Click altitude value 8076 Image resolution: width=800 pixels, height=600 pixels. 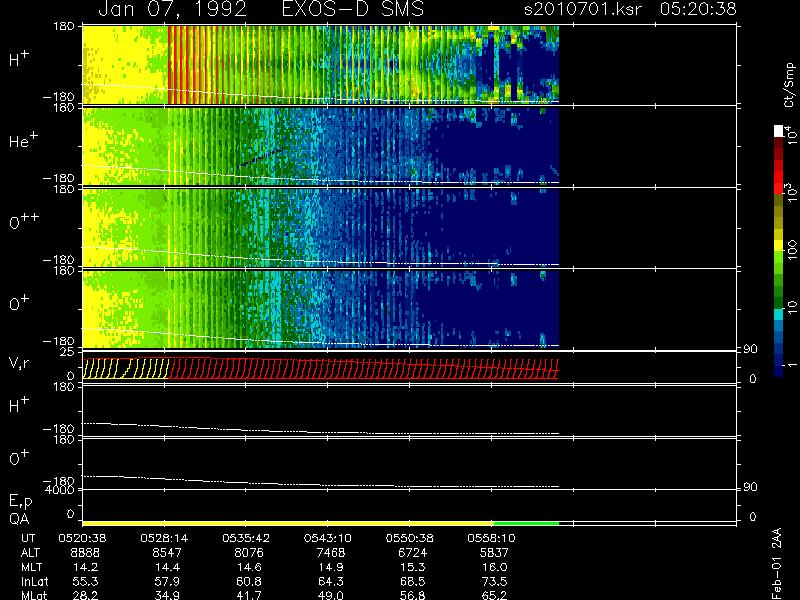[x=249, y=553]
